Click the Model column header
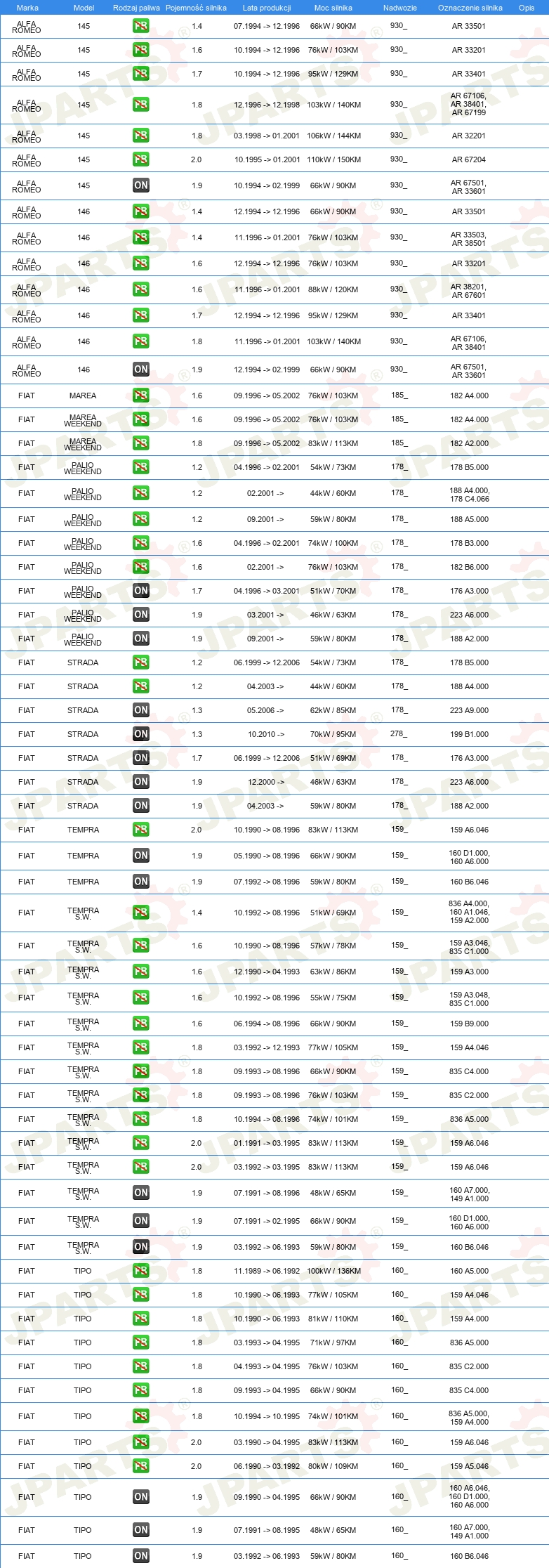The width and height of the screenshot is (549, 1568). pyautogui.click(x=84, y=8)
